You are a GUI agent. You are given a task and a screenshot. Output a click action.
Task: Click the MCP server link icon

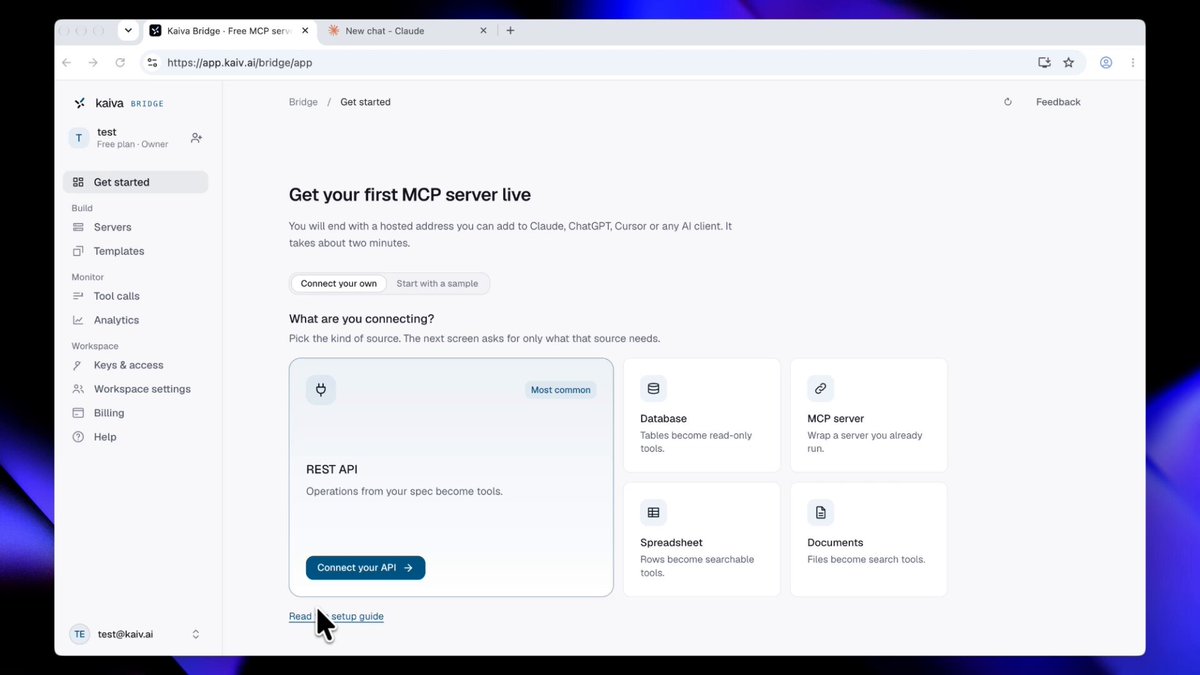[820, 389]
